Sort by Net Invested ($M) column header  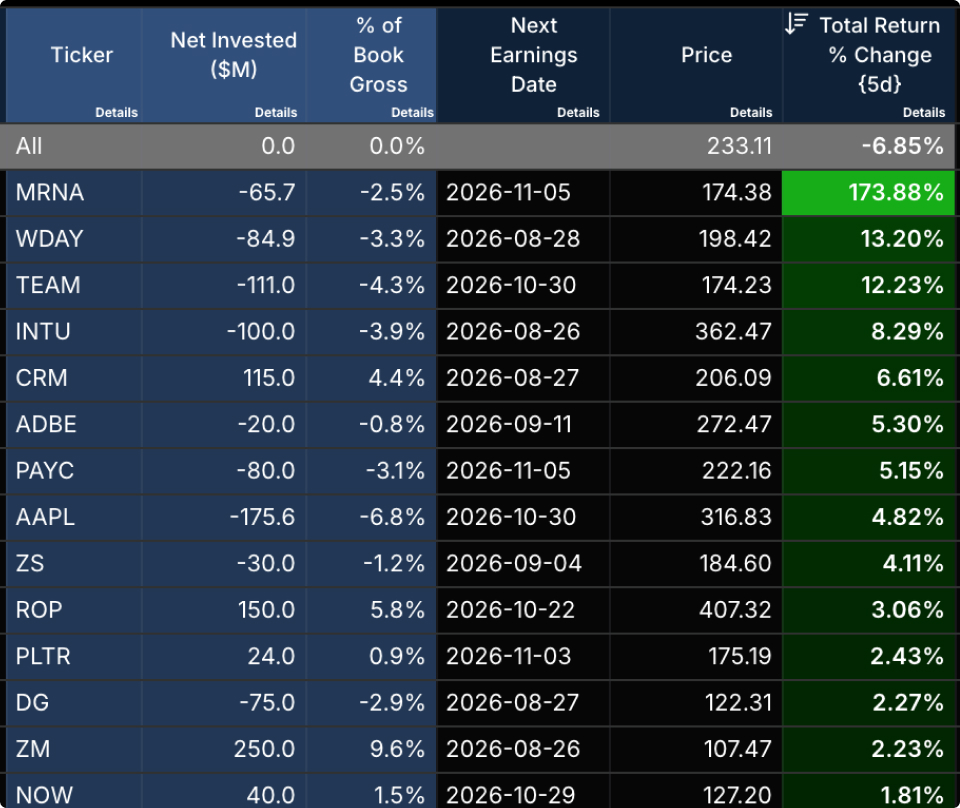pos(233,55)
